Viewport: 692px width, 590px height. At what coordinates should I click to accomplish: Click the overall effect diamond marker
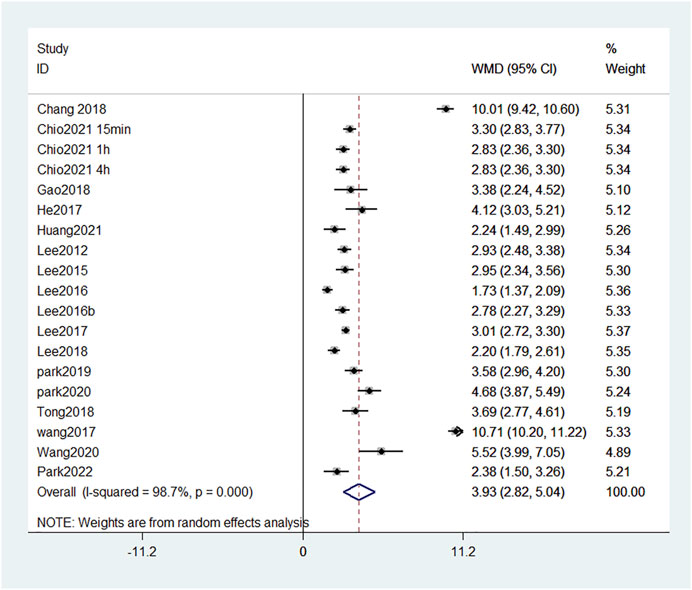[359, 492]
